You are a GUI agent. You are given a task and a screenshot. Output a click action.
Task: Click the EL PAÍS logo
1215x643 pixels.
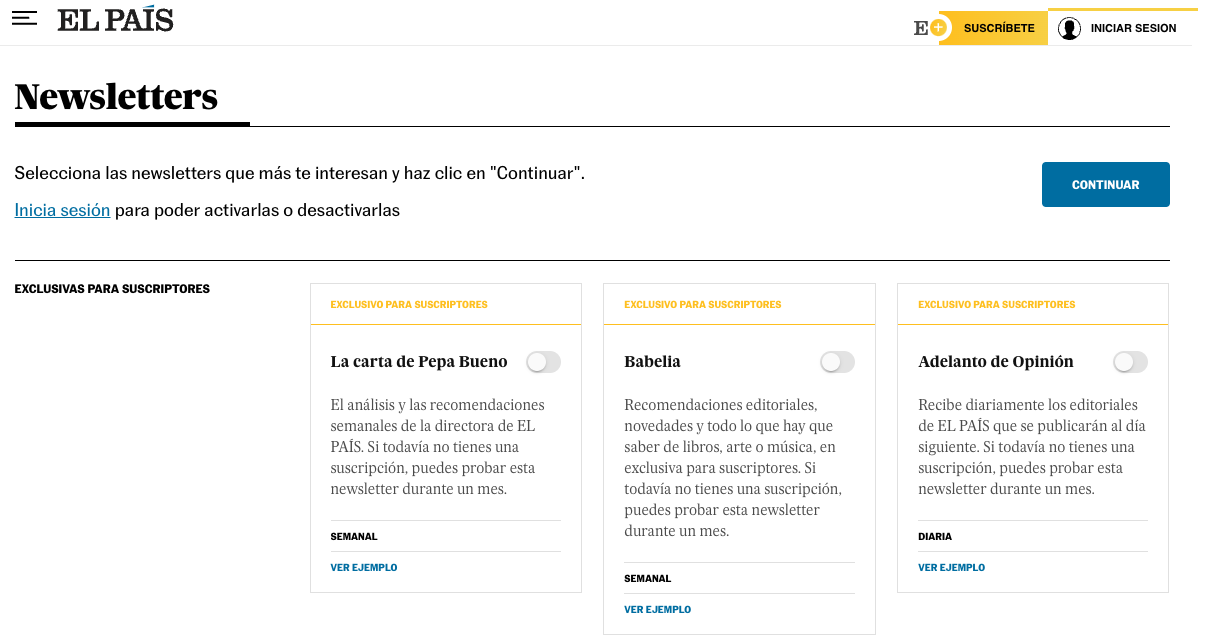(115, 19)
